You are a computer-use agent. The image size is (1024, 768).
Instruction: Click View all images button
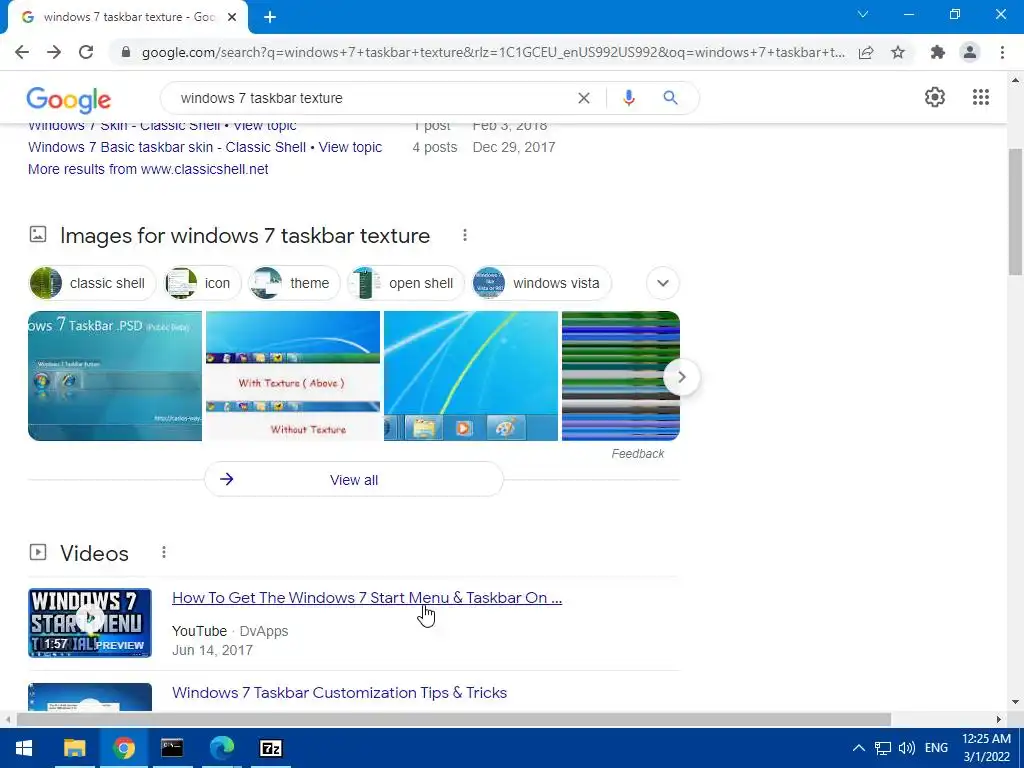354,479
